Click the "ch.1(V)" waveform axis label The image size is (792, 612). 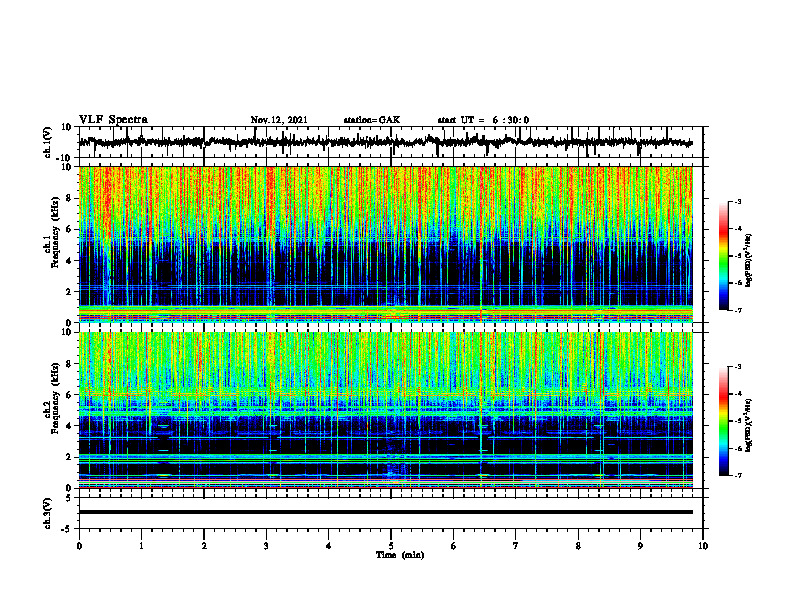tap(48, 142)
